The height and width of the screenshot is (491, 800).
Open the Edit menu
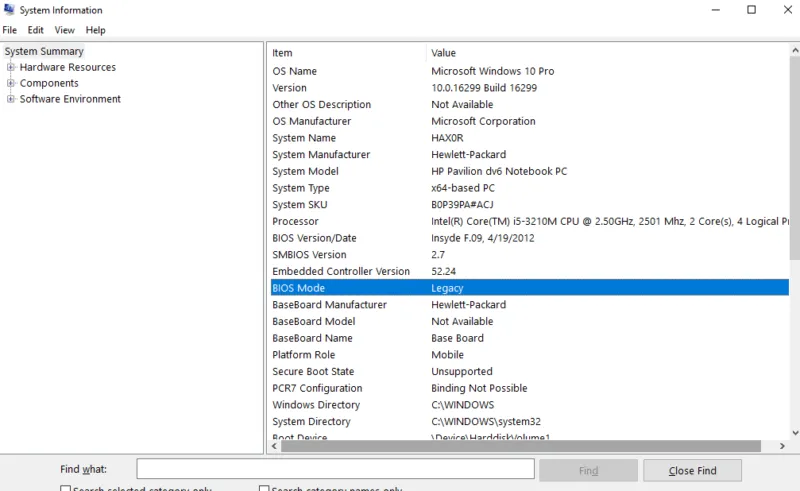(x=35, y=30)
